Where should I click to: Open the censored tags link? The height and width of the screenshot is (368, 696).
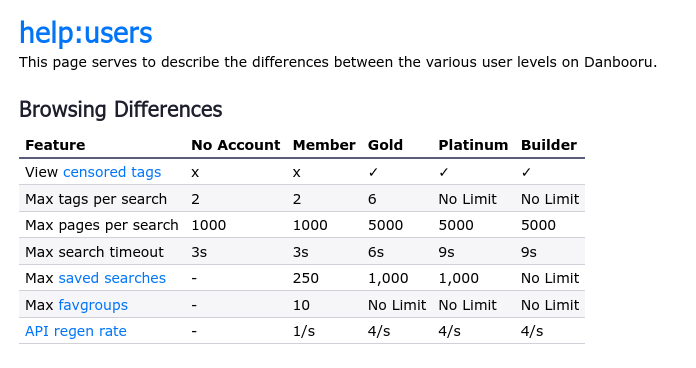(x=112, y=172)
